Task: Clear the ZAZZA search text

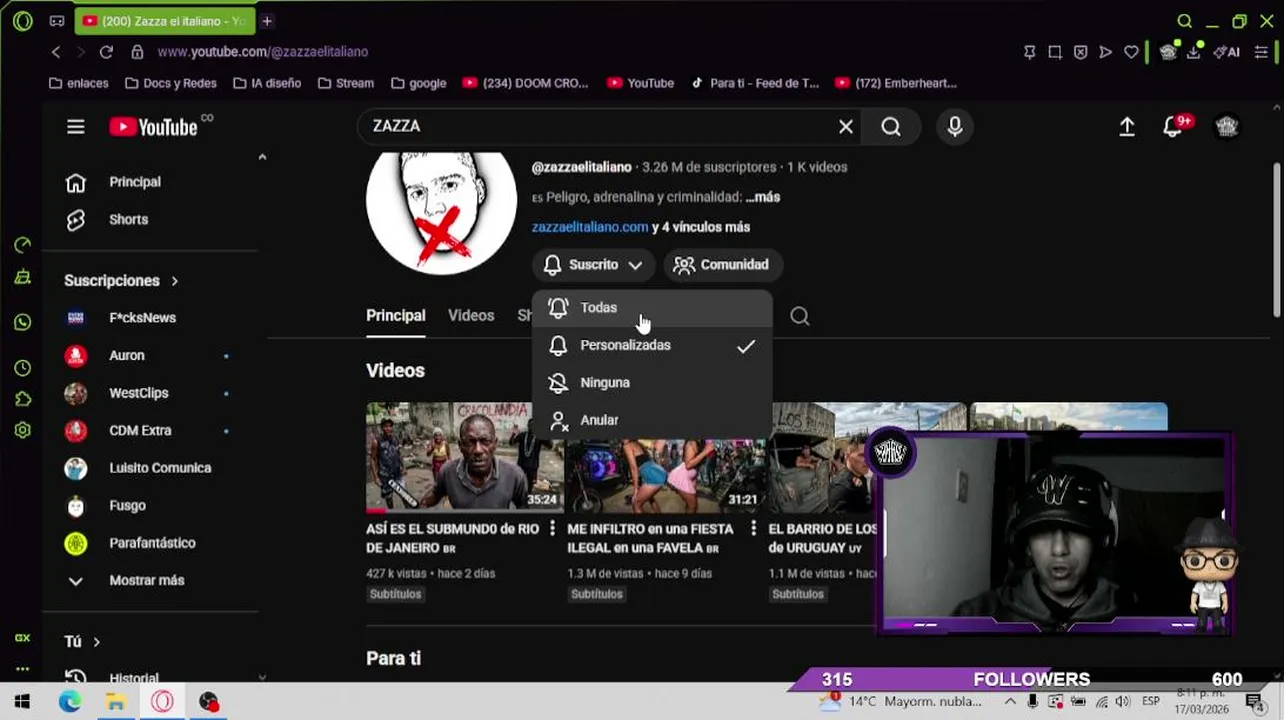Action: (846, 126)
